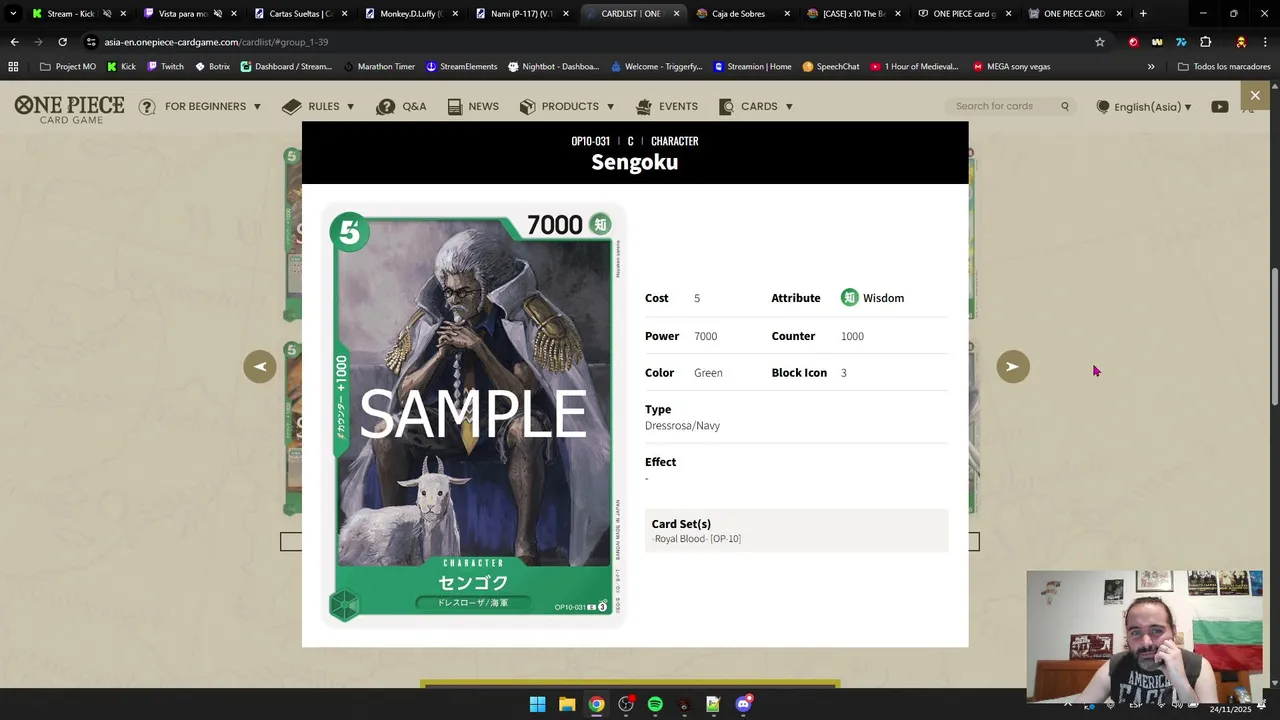1280x720 pixels.
Task: Open the browser apps grid icon
Action: coord(13,67)
